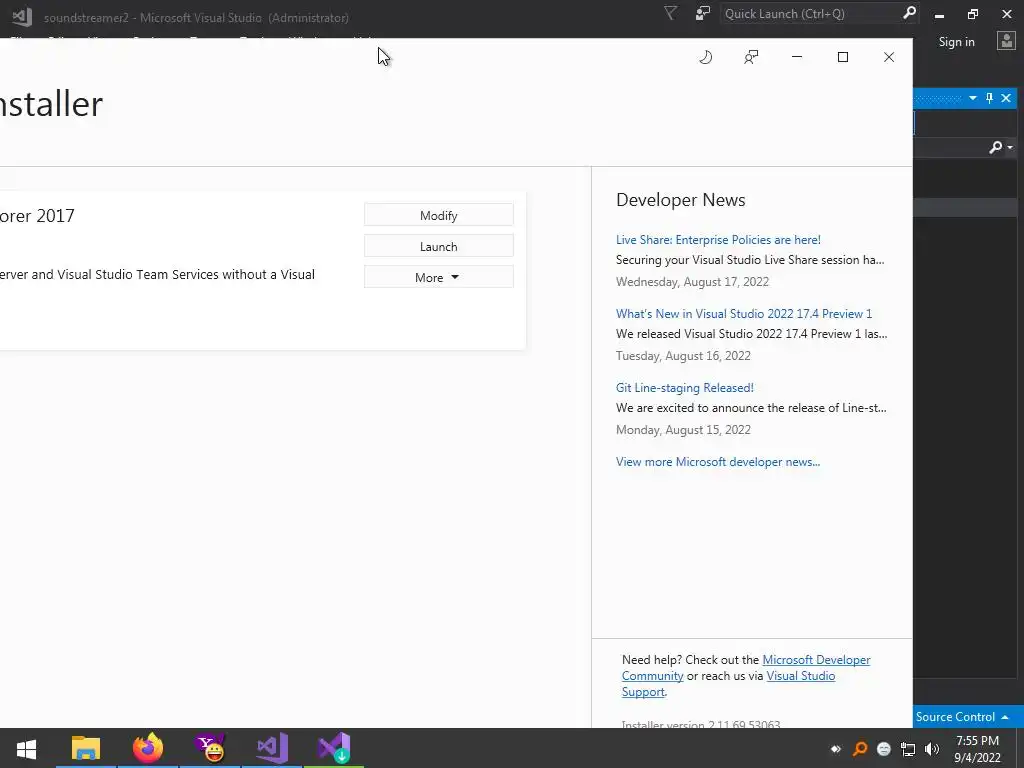Maximize the Visual Studio Installer window
Viewport: 1024px width, 768px height.
pos(842,57)
